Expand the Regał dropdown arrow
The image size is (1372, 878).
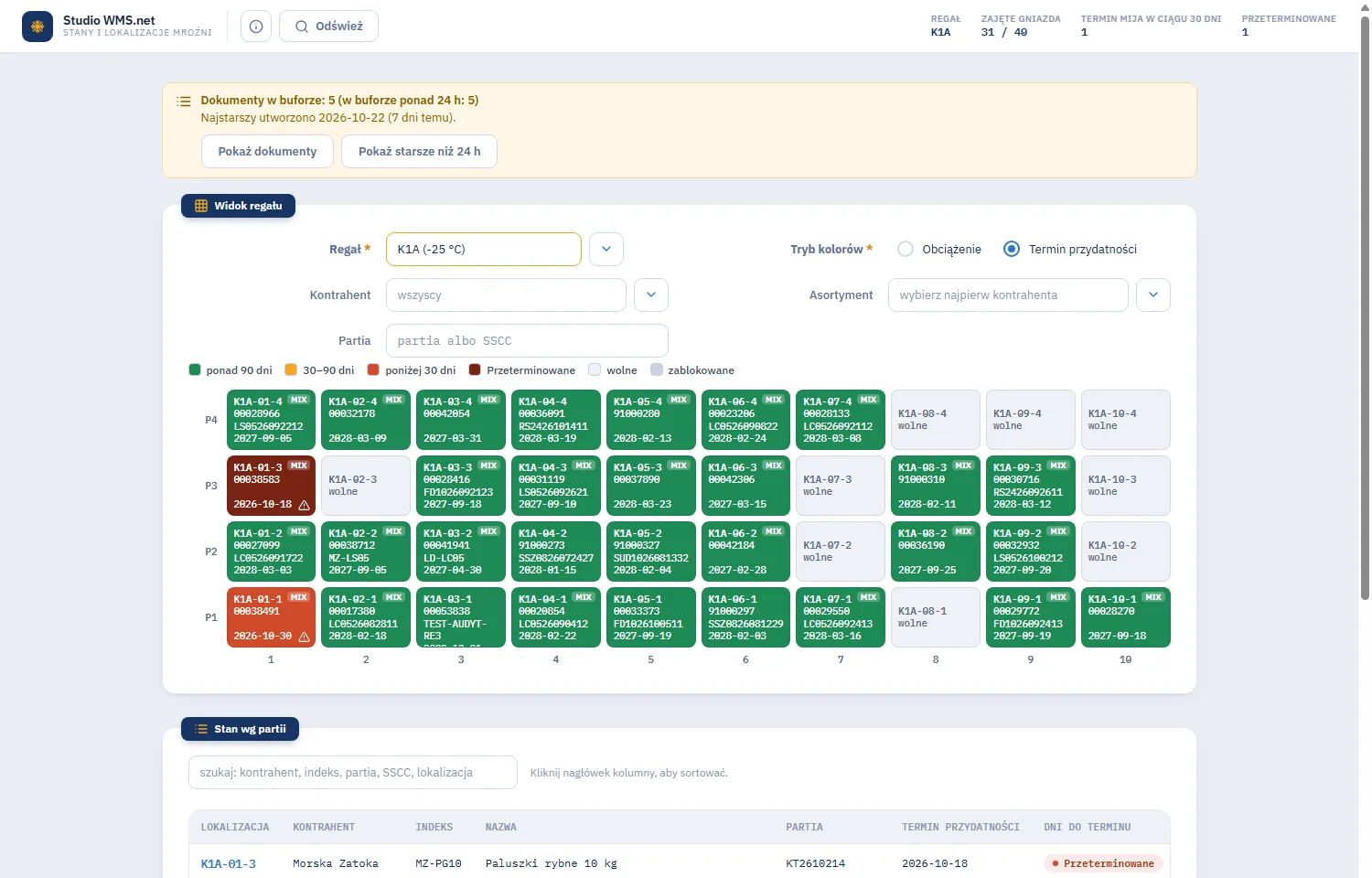[x=606, y=249]
